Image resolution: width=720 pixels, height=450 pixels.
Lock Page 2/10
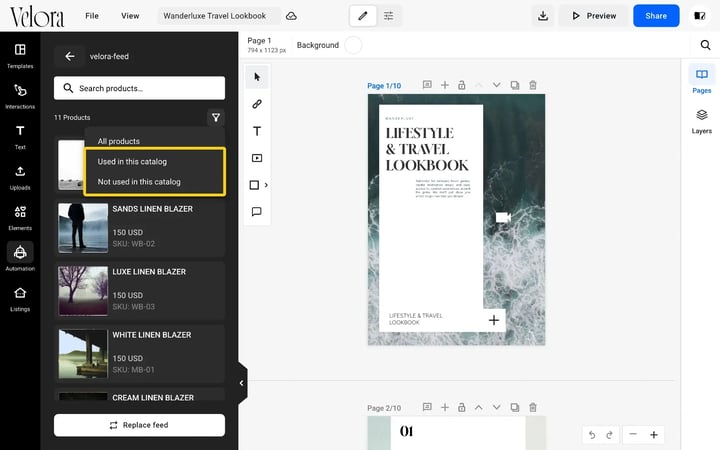point(461,407)
